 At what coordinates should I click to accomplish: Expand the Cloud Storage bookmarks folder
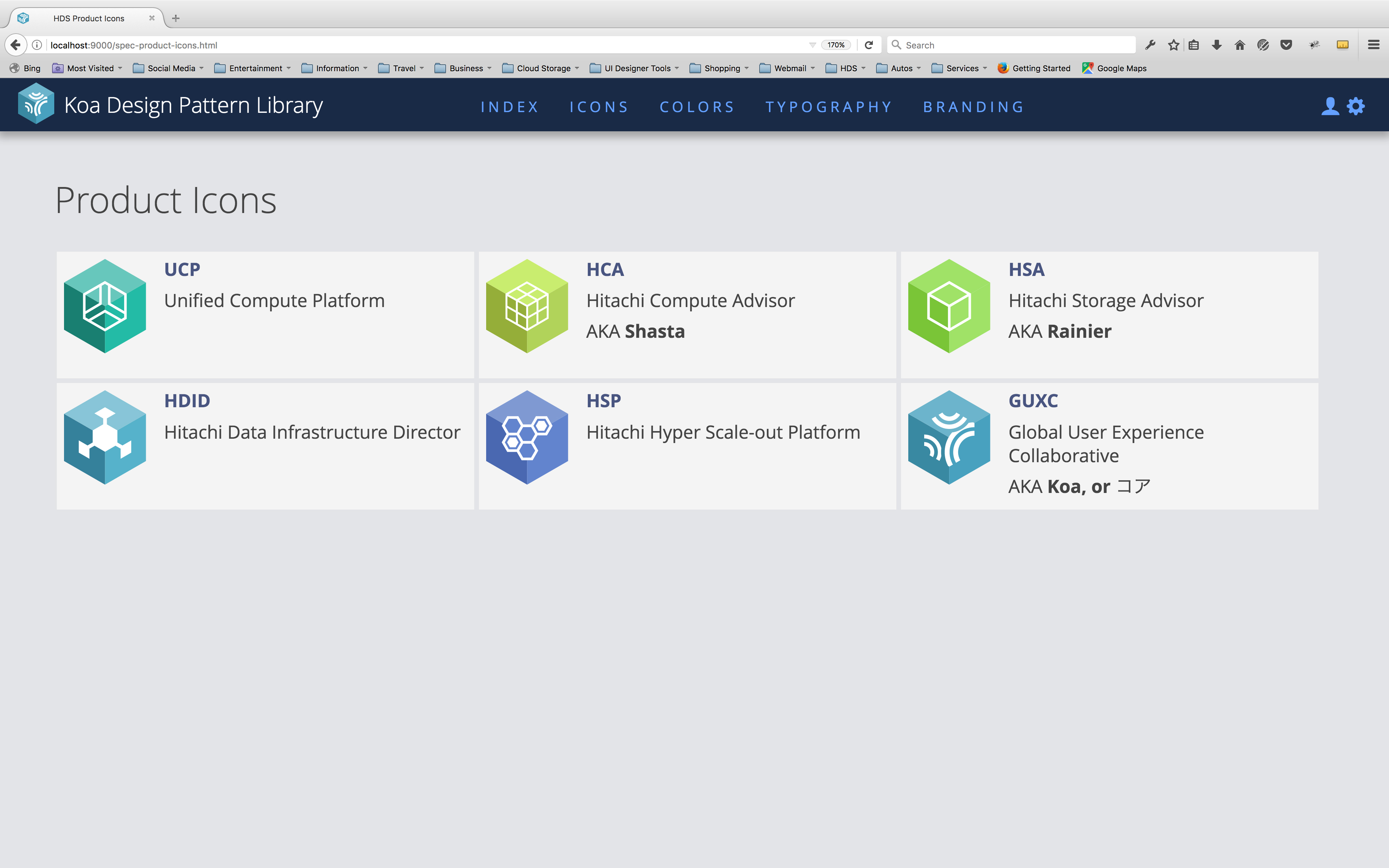click(x=541, y=68)
